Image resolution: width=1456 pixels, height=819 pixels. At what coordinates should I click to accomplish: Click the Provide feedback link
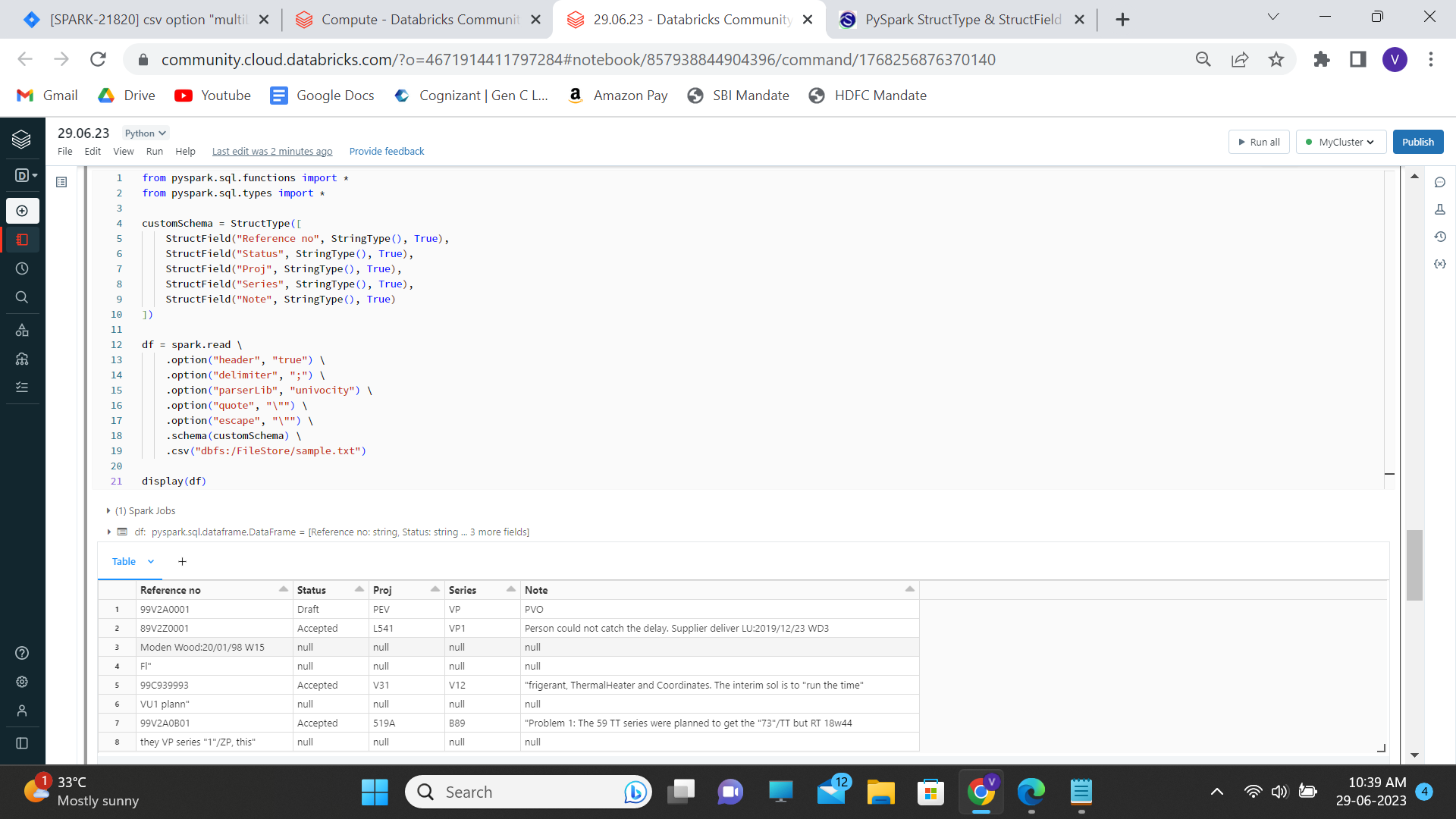click(387, 152)
